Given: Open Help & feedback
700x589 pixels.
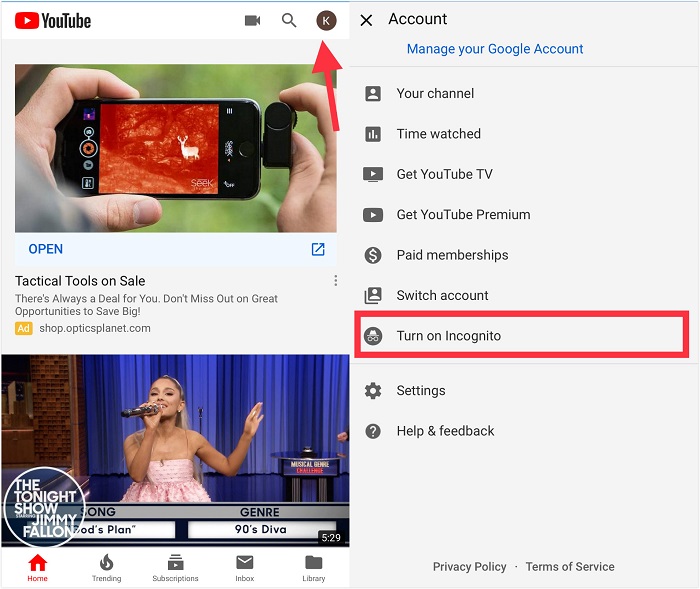Looking at the screenshot, I should coord(525,431).
